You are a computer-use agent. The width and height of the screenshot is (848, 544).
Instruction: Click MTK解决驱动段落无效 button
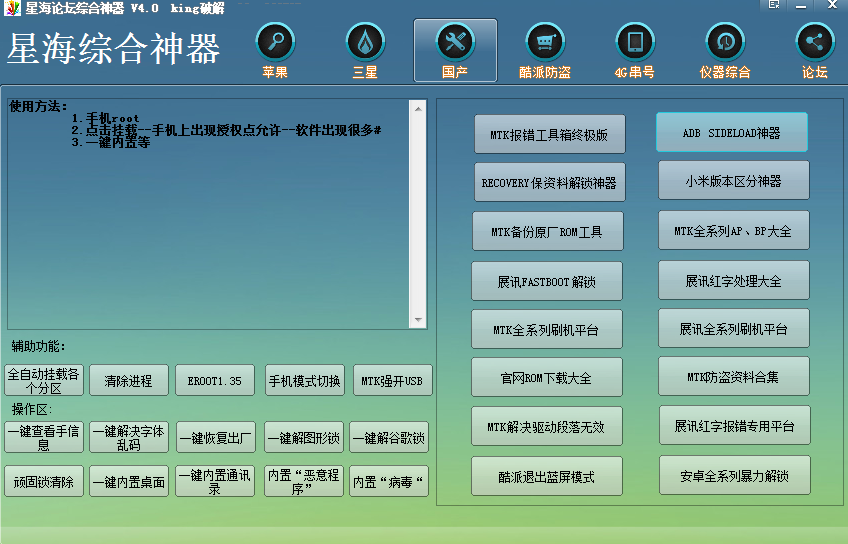click(547, 426)
